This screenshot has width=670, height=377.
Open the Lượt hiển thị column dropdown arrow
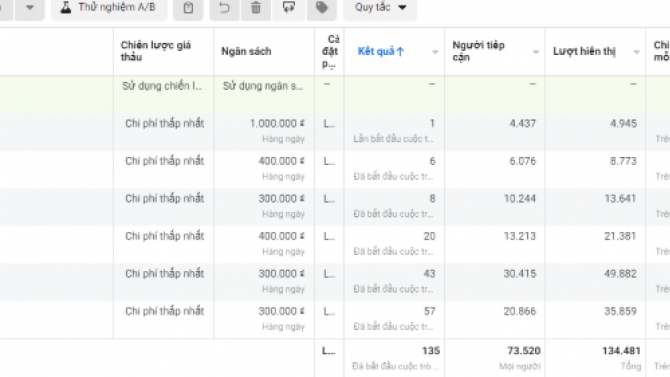pyautogui.click(x=636, y=52)
